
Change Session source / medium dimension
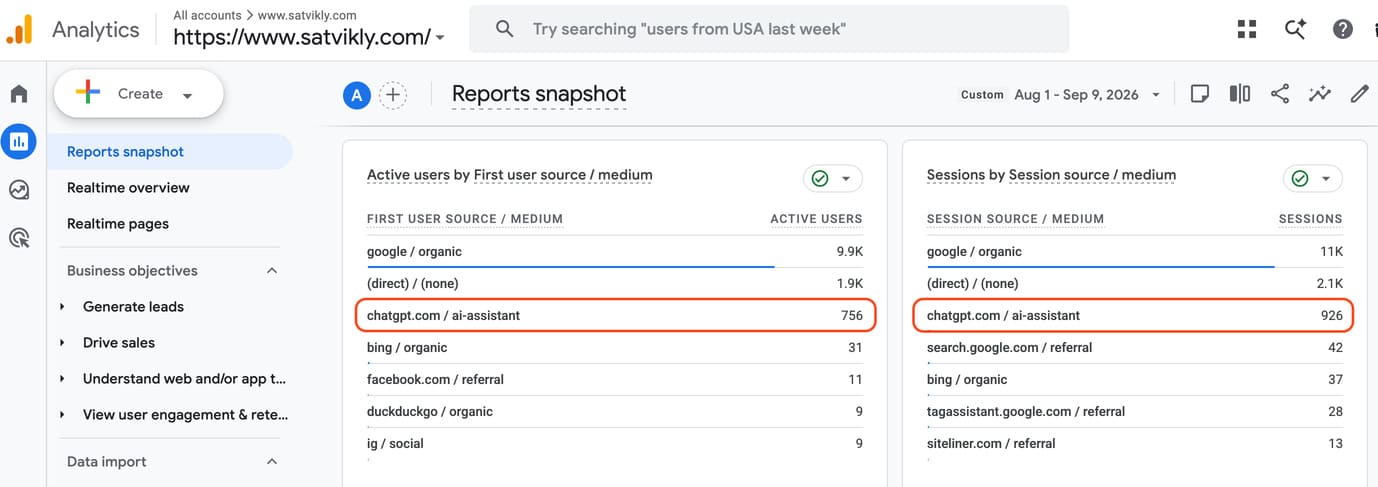click(1092, 175)
